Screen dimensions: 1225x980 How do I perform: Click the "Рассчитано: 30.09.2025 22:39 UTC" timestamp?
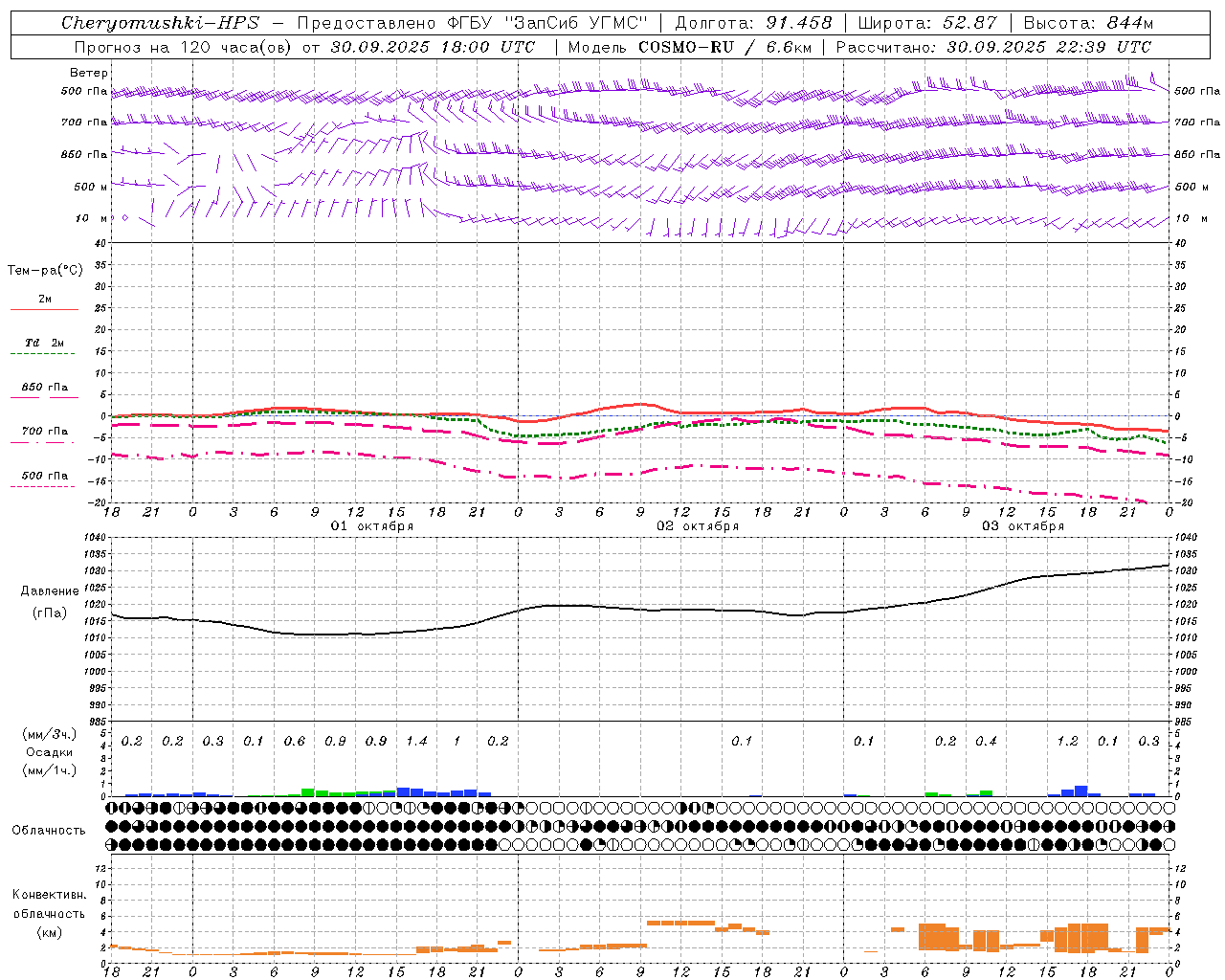(993, 47)
